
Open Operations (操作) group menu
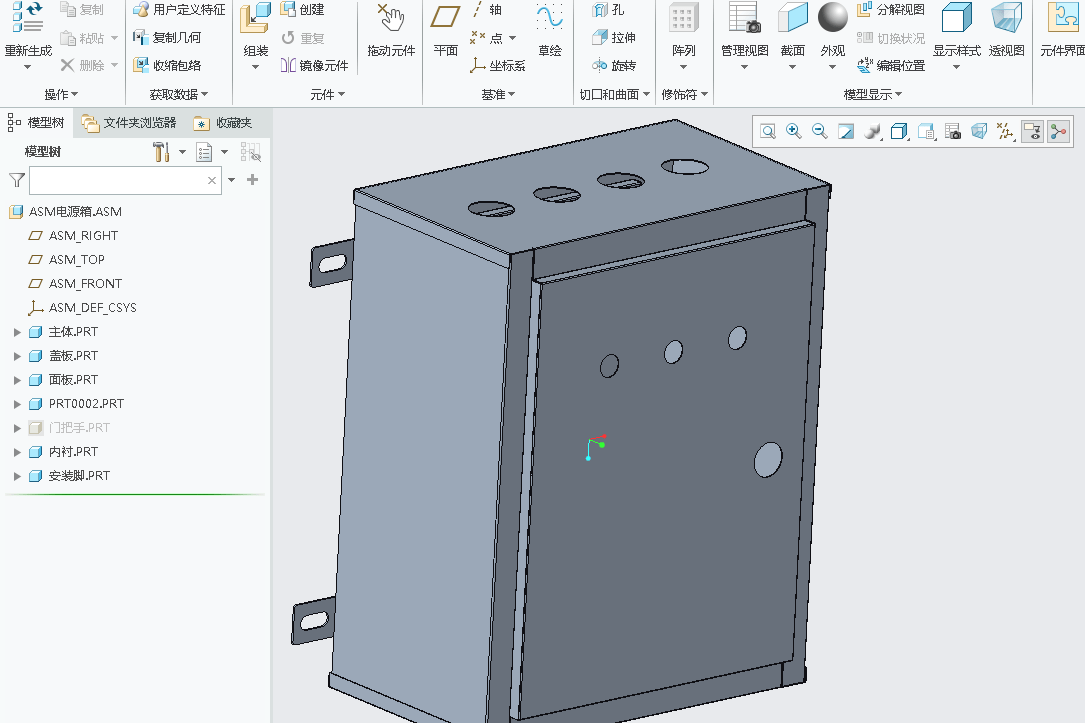(61, 94)
